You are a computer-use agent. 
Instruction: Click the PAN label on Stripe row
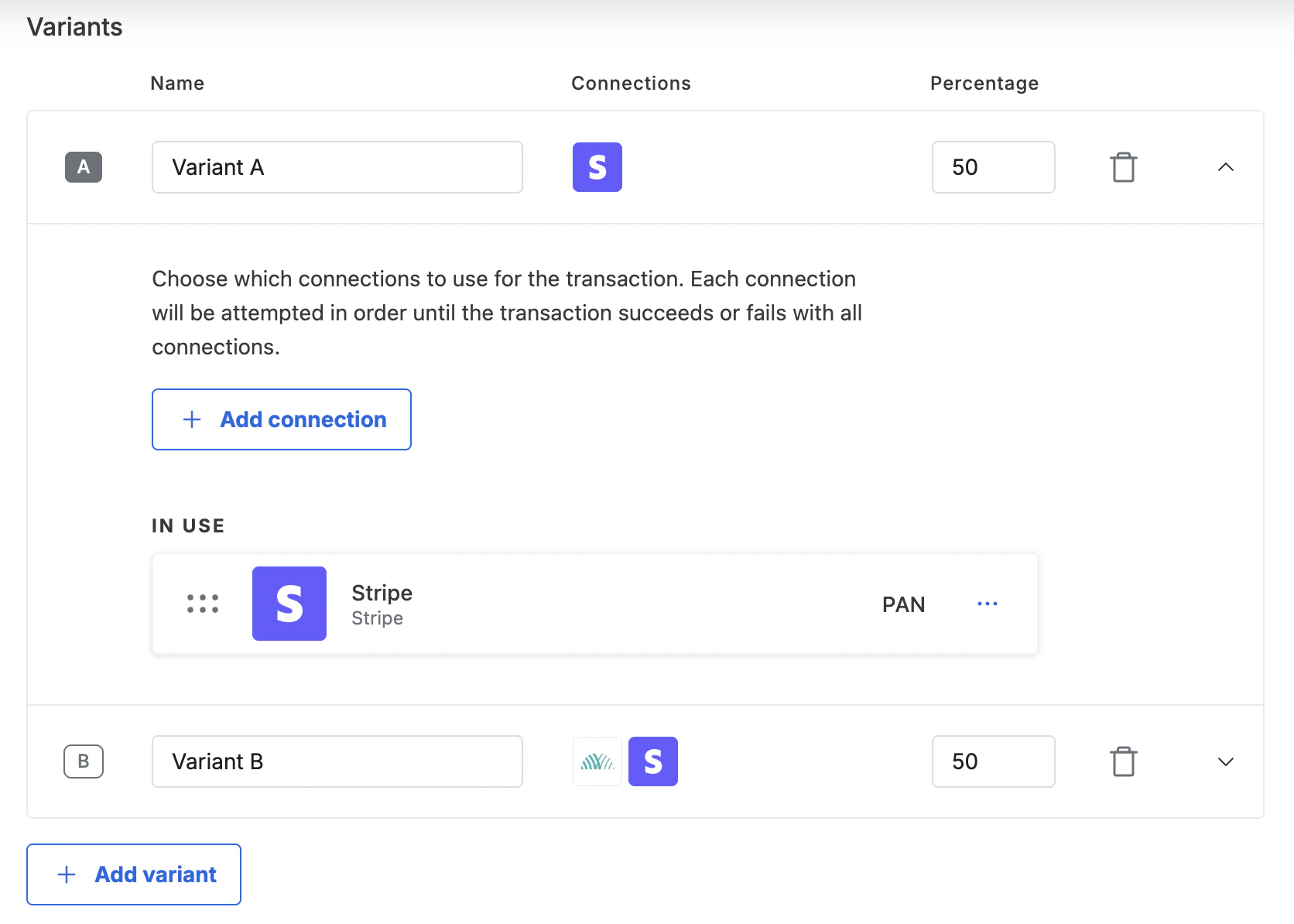(904, 604)
